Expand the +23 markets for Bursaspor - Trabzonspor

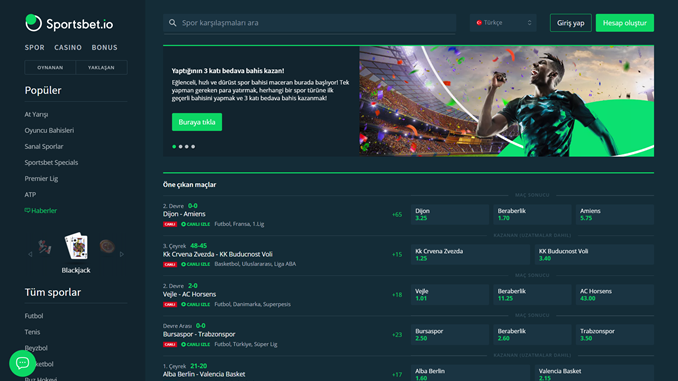click(397, 335)
